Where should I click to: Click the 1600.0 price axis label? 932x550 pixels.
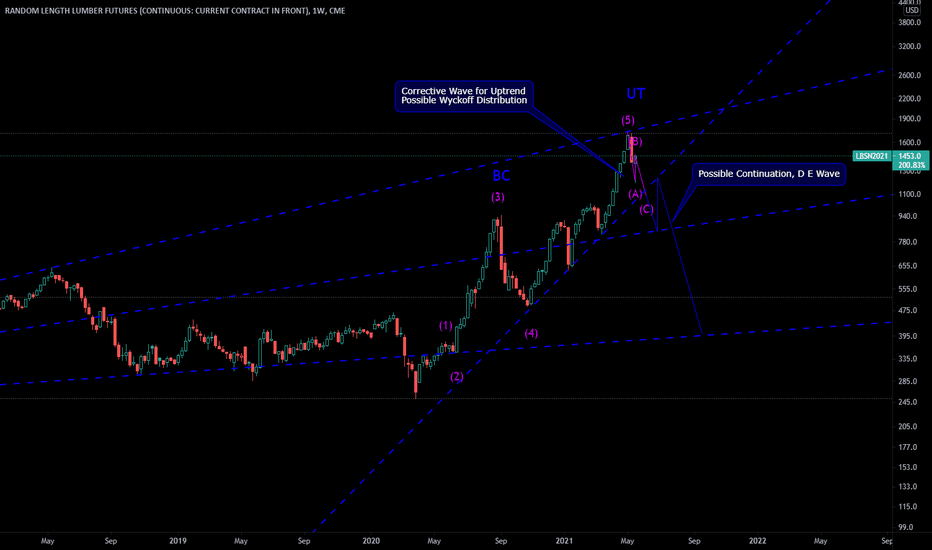point(910,143)
